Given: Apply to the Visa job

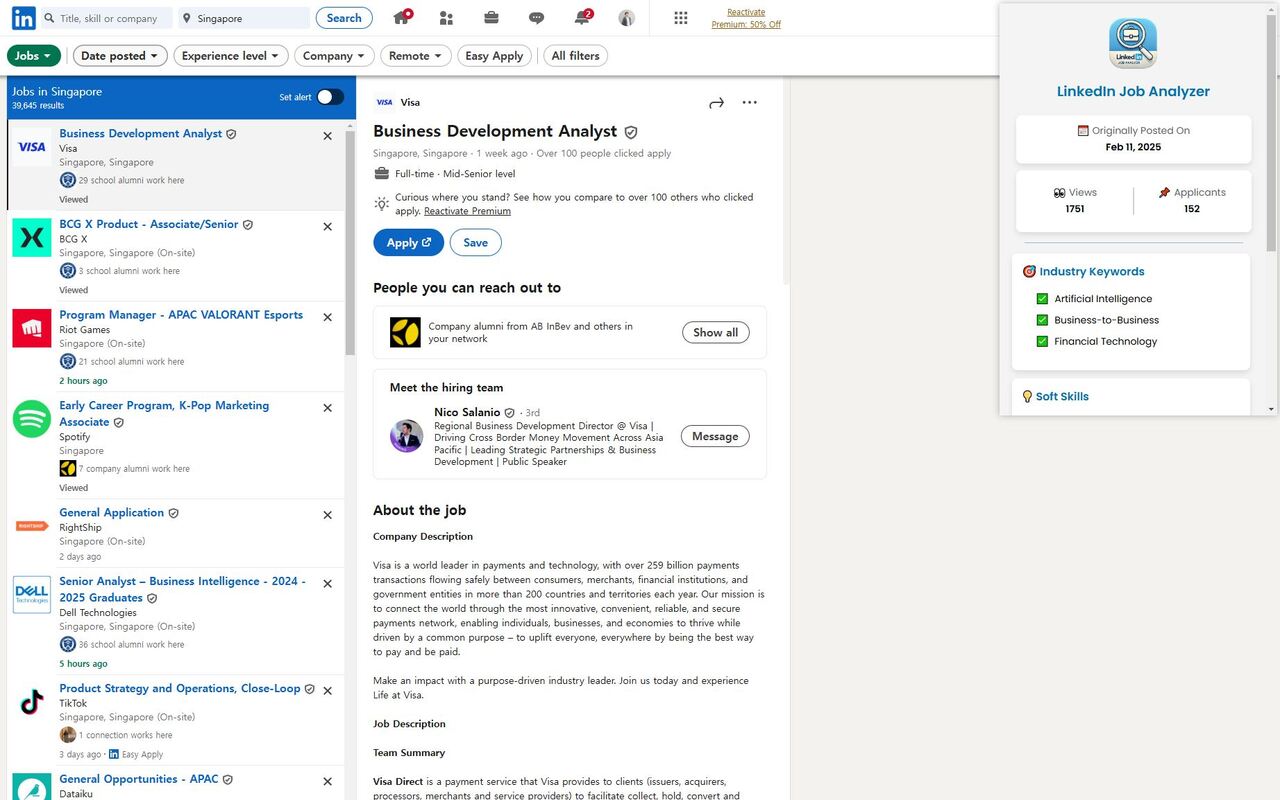Looking at the screenshot, I should coord(408,242).
